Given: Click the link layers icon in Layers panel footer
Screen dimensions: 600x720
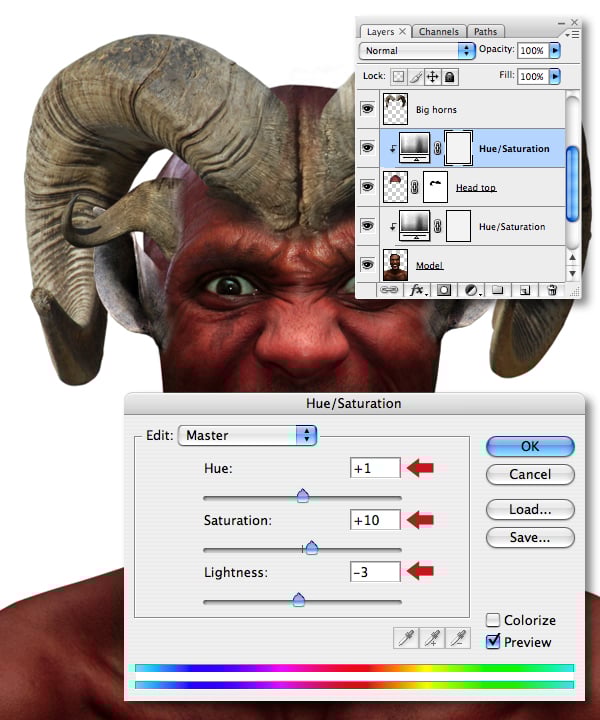Looking at the screenshot, I should pos(389,290).
